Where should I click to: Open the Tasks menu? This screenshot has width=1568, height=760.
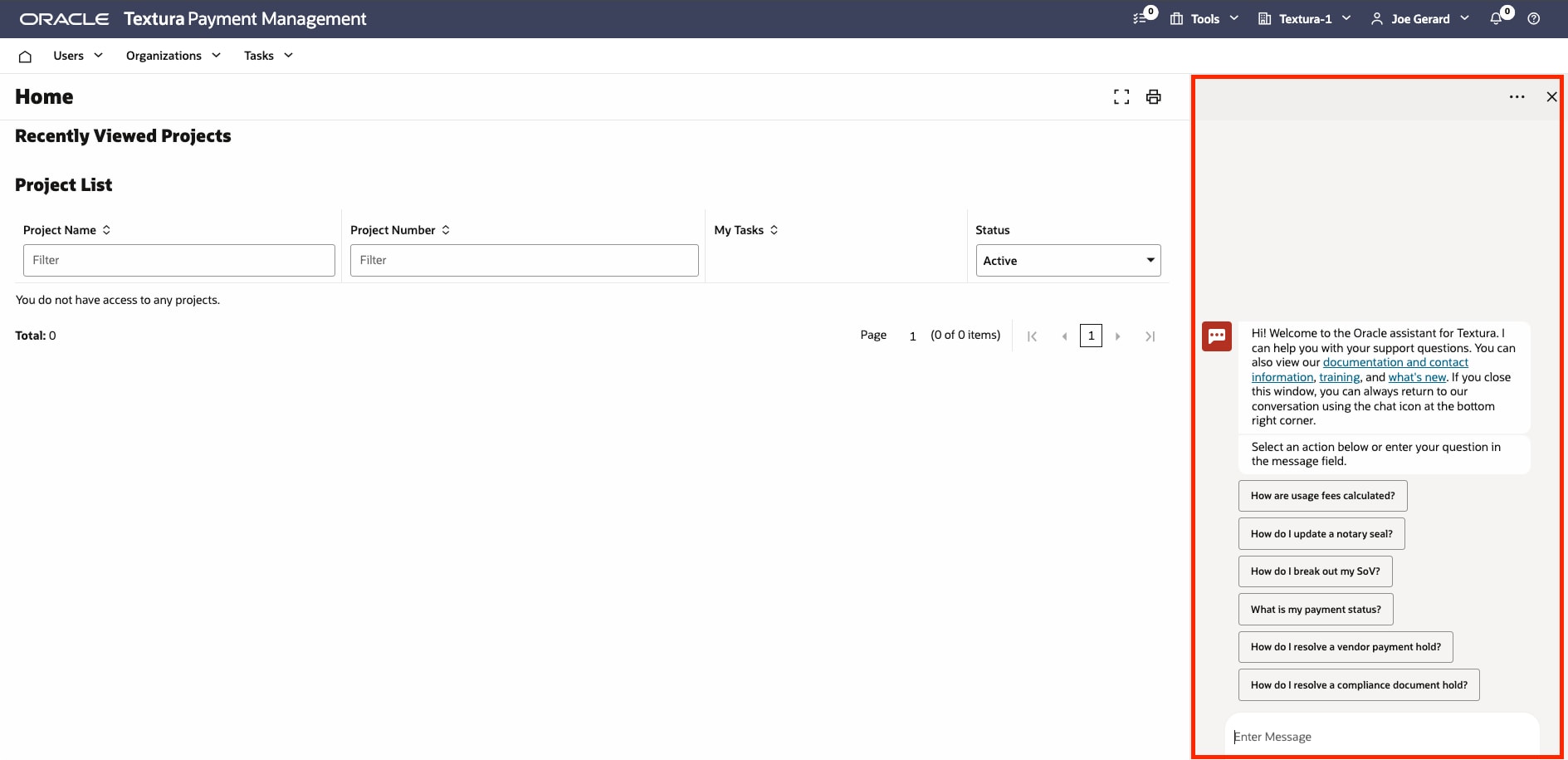click(268, 56)
